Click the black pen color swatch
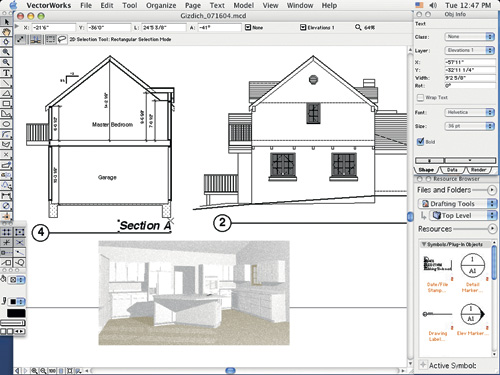Image resolution: width=500 pixels, height=375 pixels. pos(16,313)
